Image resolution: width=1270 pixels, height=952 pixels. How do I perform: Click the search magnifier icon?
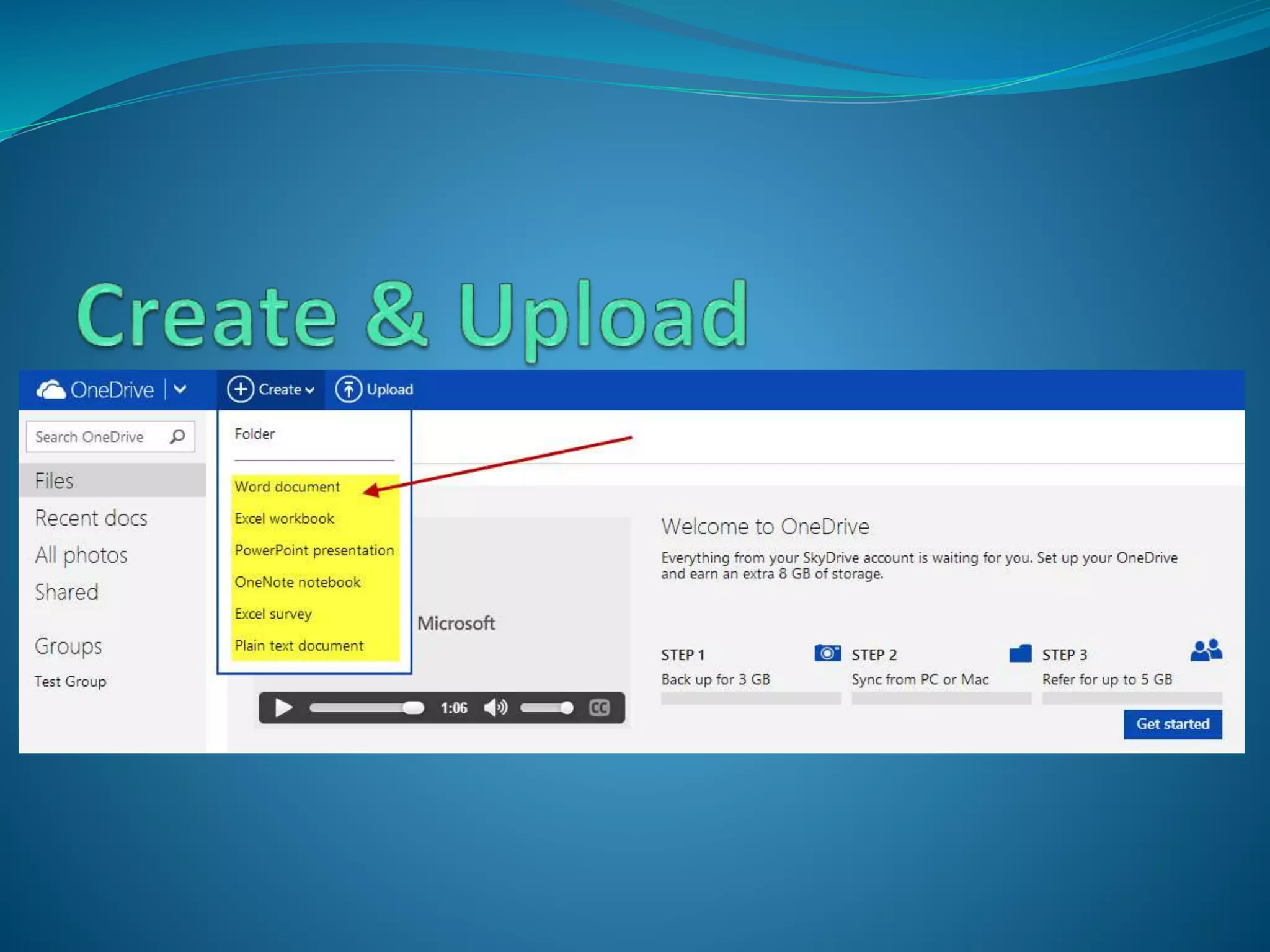click(x=177, y=436)
